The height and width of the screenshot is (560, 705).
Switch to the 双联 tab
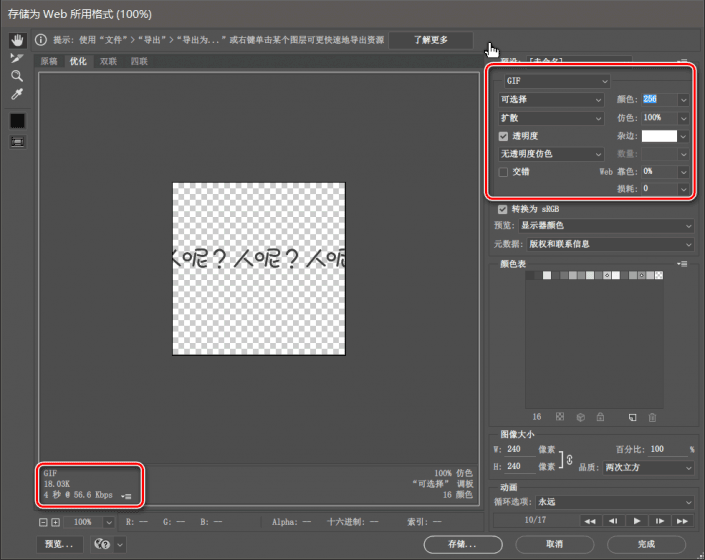pos(108,62)
